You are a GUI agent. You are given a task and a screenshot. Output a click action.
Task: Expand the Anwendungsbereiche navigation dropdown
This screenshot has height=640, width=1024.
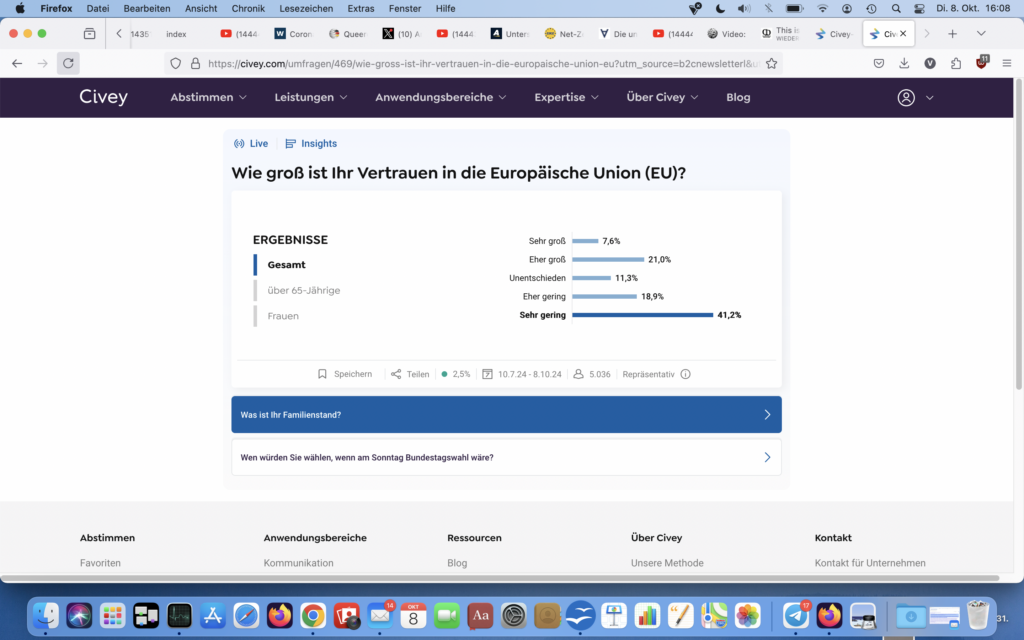(440, 98)
